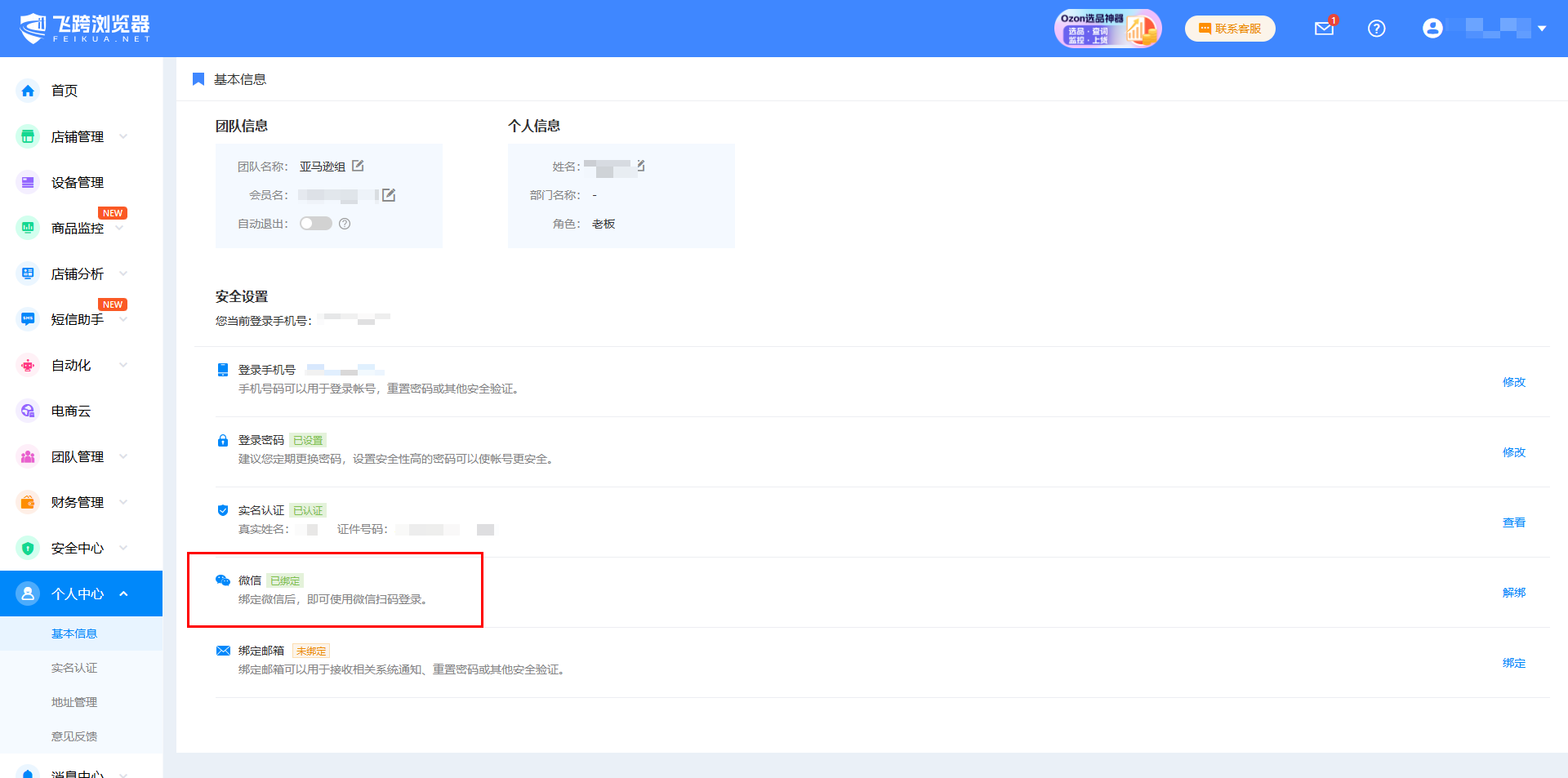Select 实名认证 in the sidebar submenu
Screen dimensions: 1568x778
(x=74, y=668)
